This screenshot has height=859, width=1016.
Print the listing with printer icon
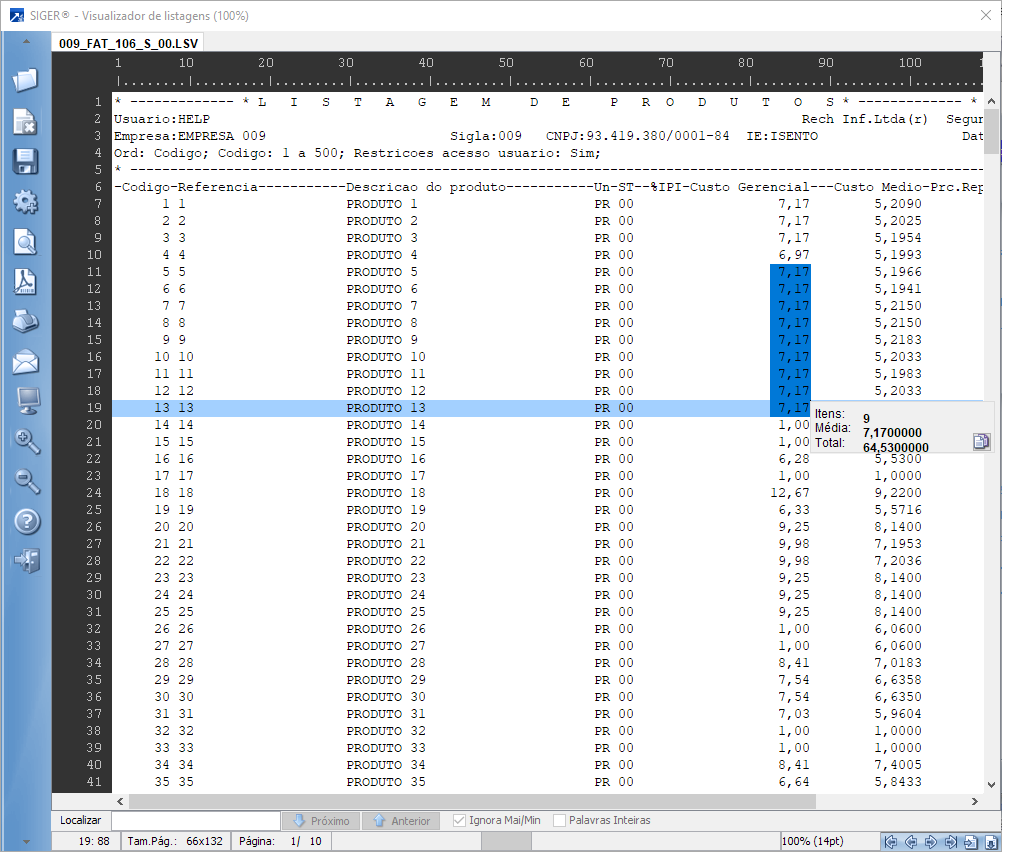pos(25,322)
